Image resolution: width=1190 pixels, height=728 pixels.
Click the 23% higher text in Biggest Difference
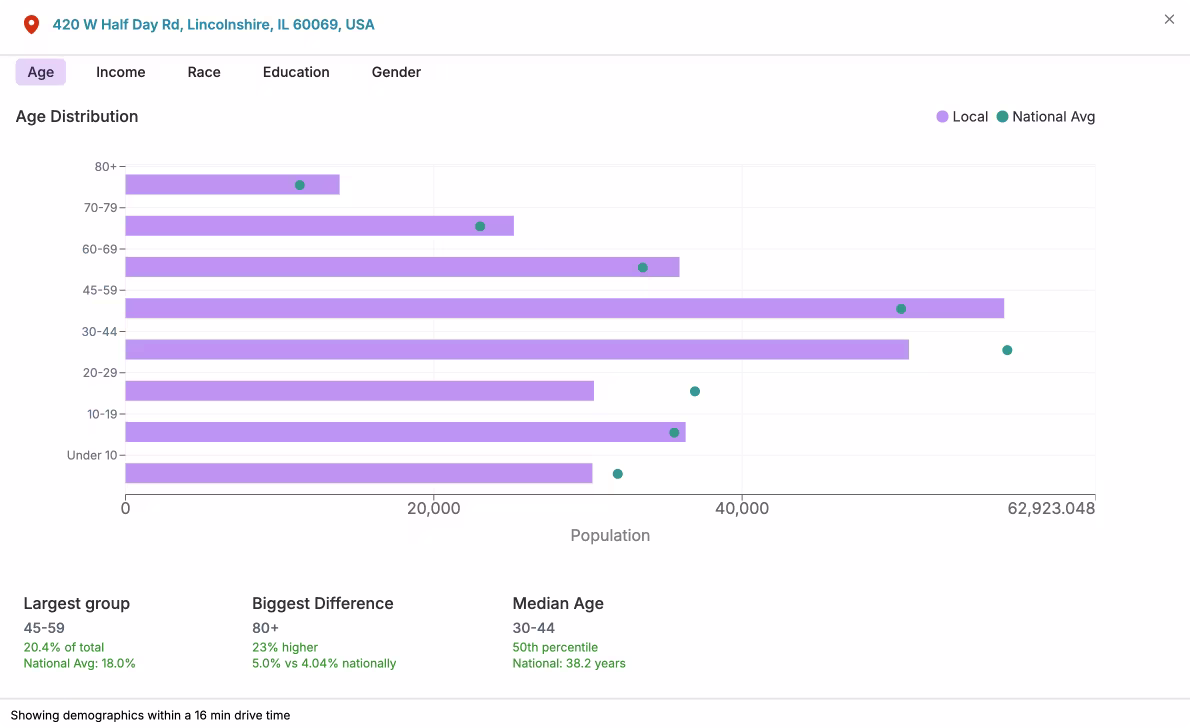[285, 647]
